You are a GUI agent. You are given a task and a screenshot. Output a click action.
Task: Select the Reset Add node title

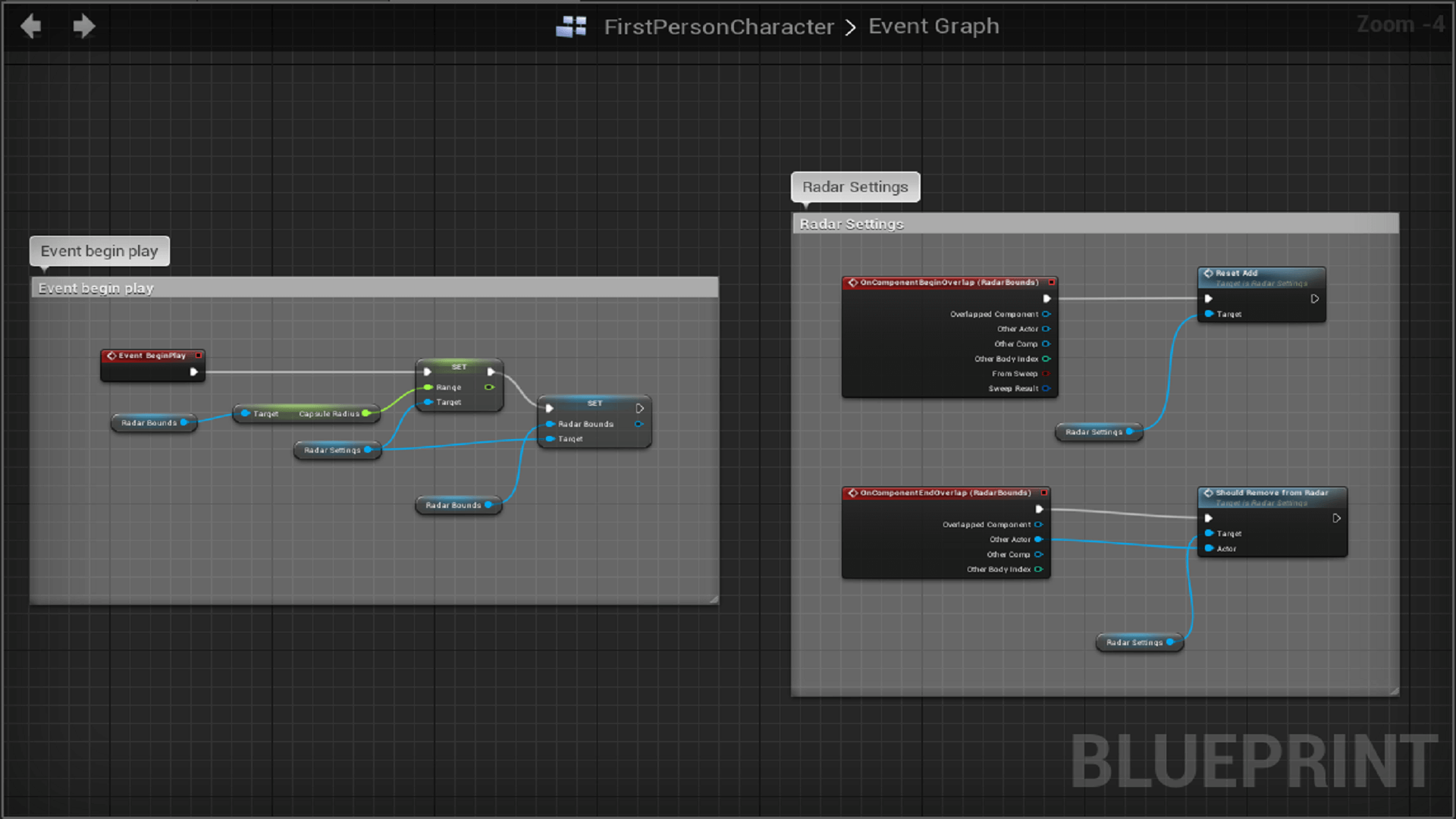tap(1237, 273)
